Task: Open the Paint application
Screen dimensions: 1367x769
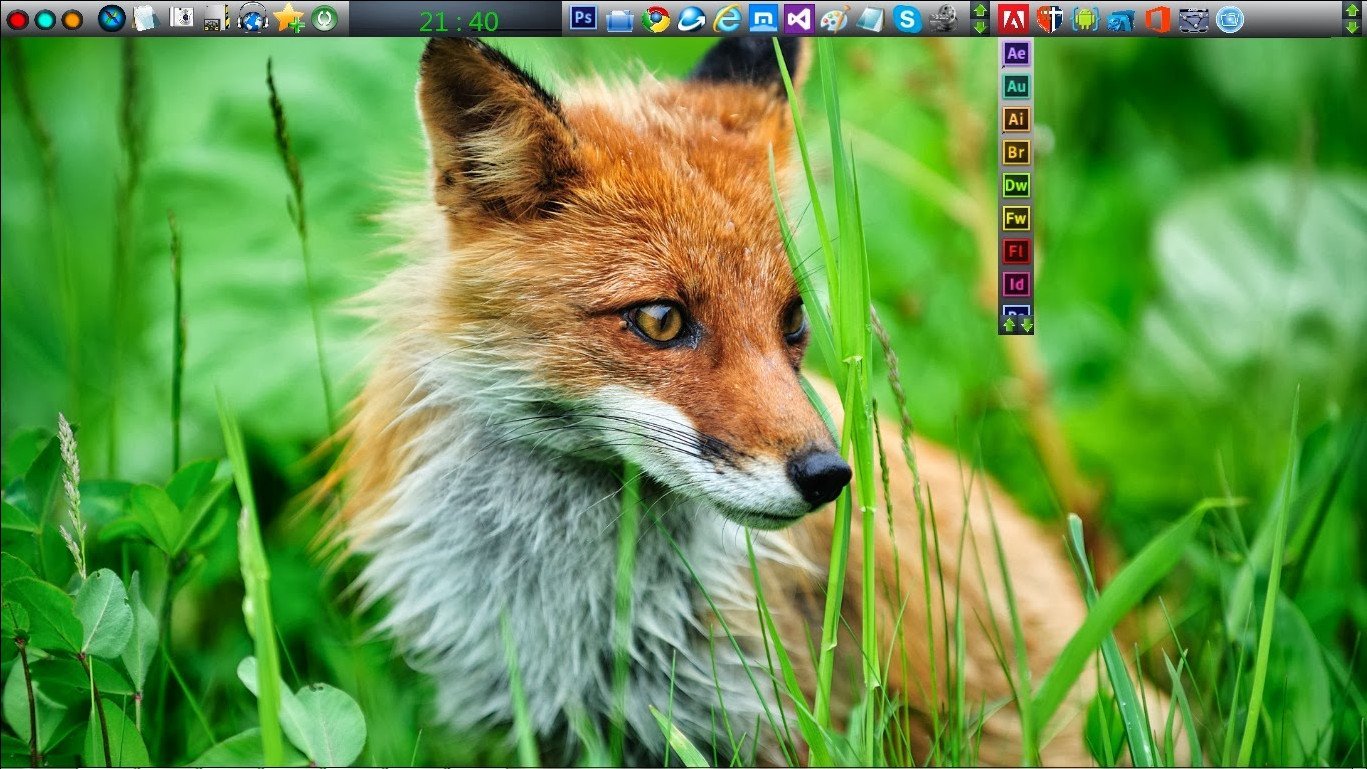Action: (x=832, y=18)
